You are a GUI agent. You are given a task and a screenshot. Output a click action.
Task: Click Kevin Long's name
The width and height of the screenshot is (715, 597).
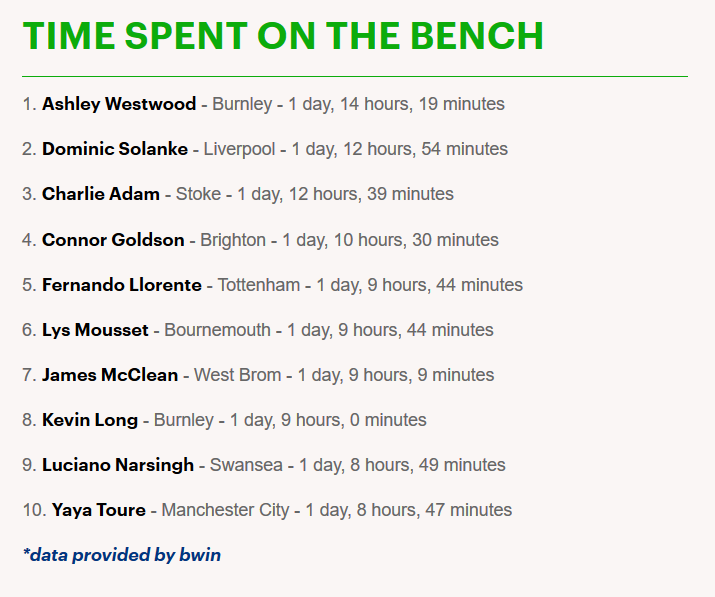point(90,420)
